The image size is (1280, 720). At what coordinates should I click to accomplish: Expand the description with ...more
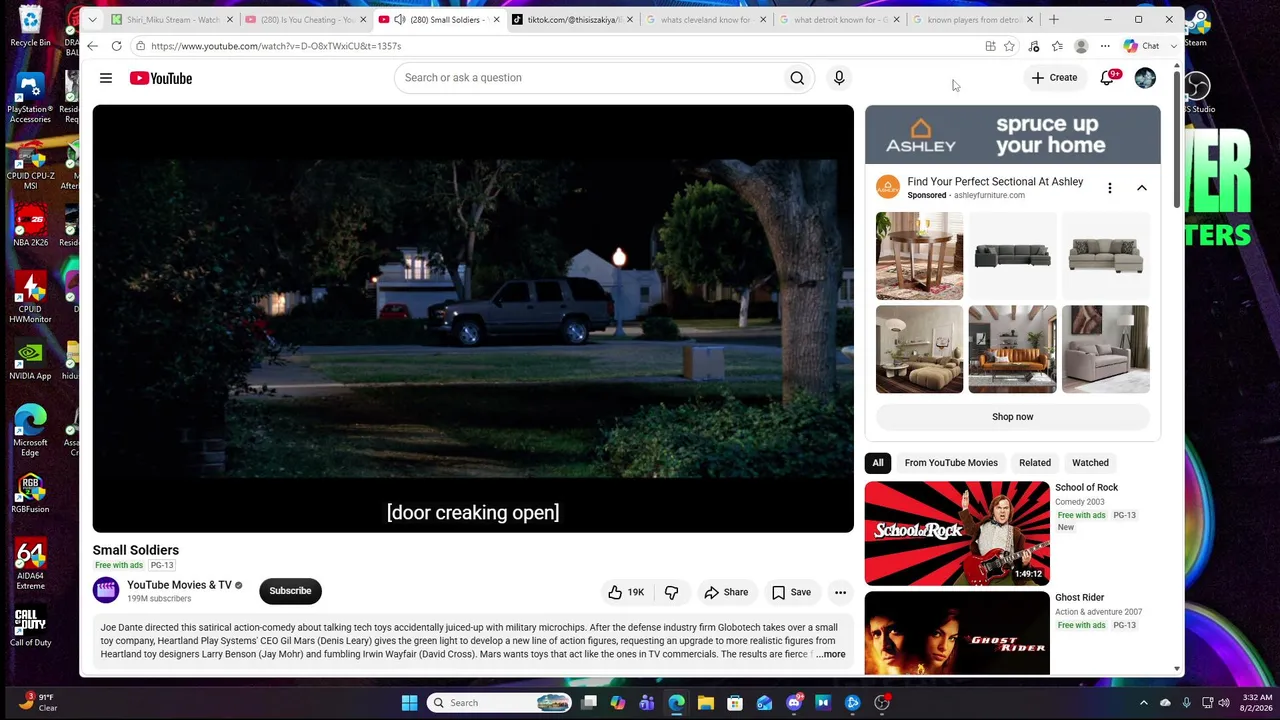pos(830,654)
